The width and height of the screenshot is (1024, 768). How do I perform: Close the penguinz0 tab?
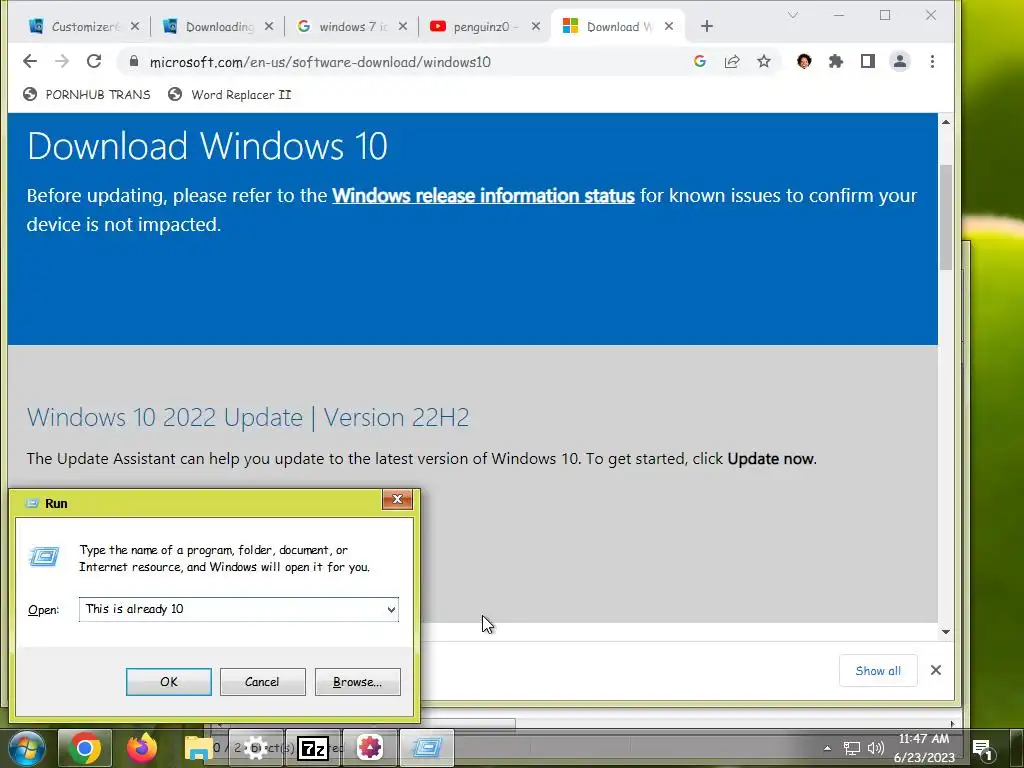tap(536, 26)
